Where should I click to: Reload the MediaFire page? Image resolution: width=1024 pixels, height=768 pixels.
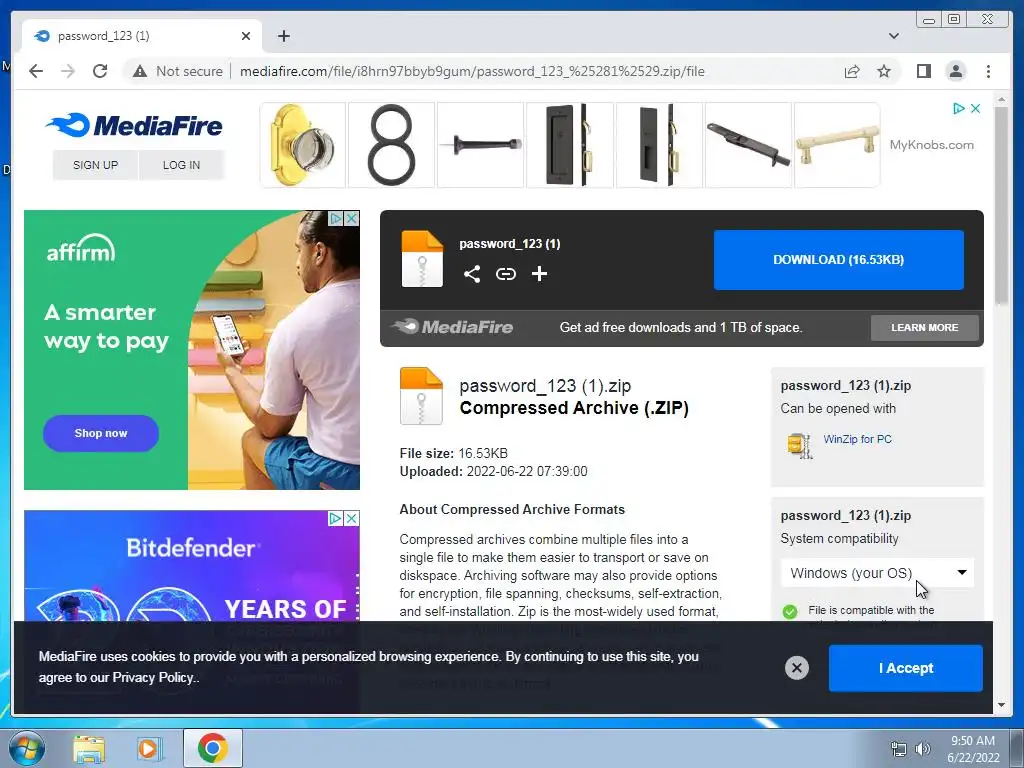tap(100, 71)
